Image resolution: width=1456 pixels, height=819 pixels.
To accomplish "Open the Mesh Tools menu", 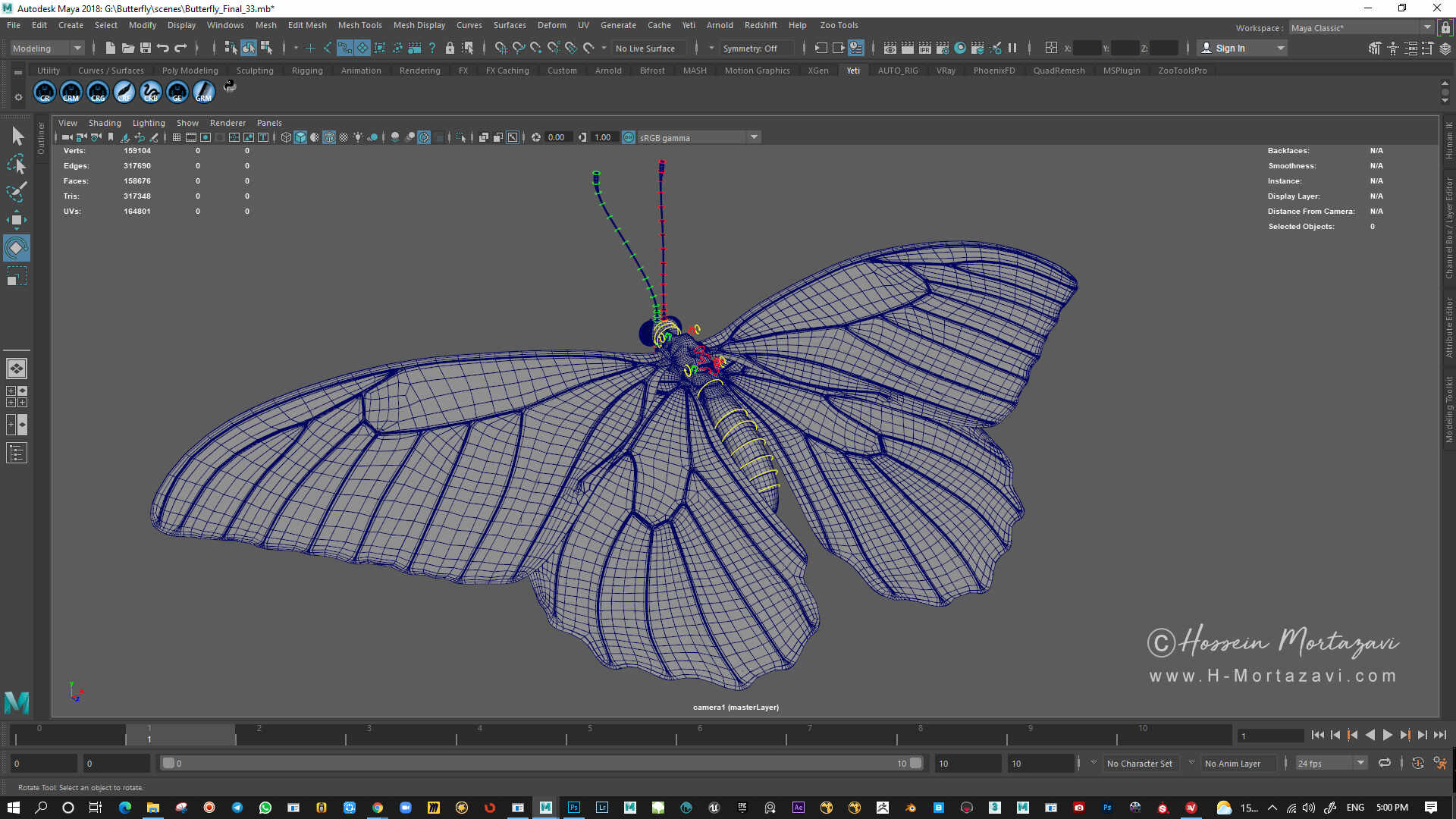I will pos(359,25).
